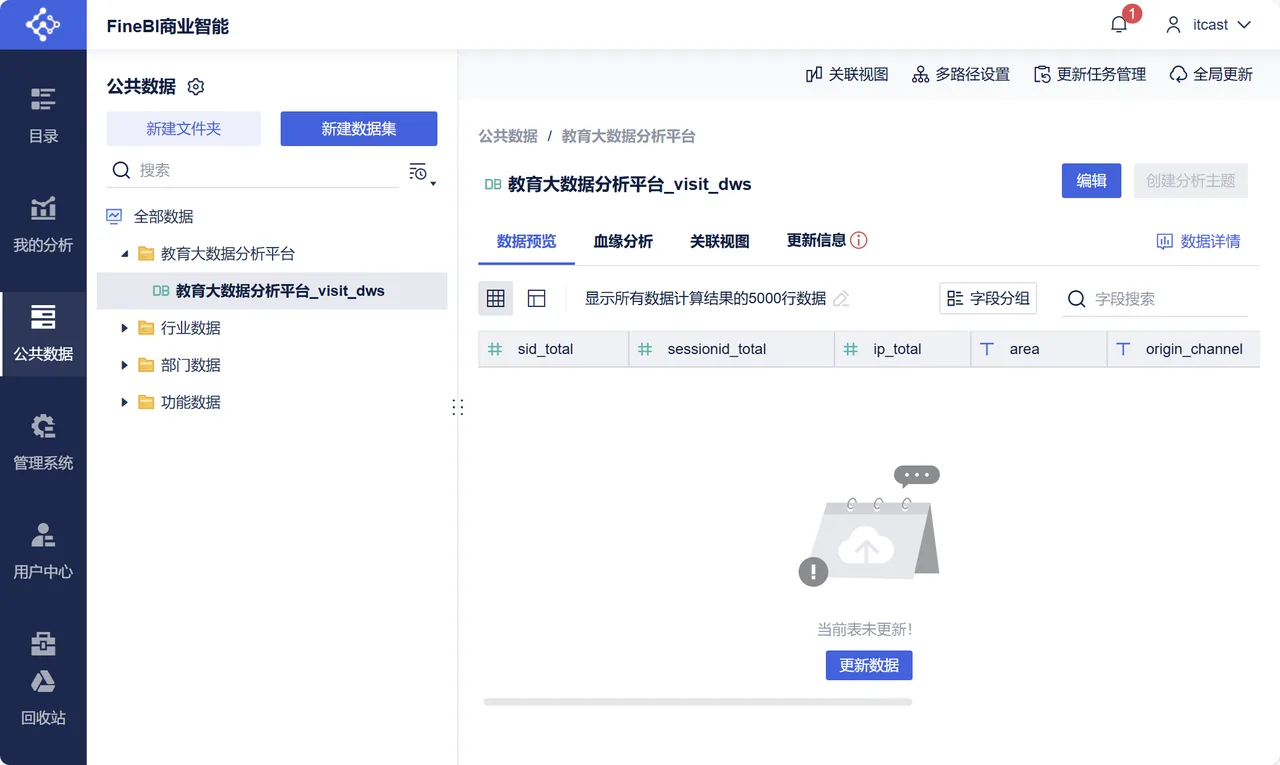Image resolution: width=1280 pixels, height=765 pixels.
Task: Click the info icon beside 更新信息
Action: click(x=858, y=240)
